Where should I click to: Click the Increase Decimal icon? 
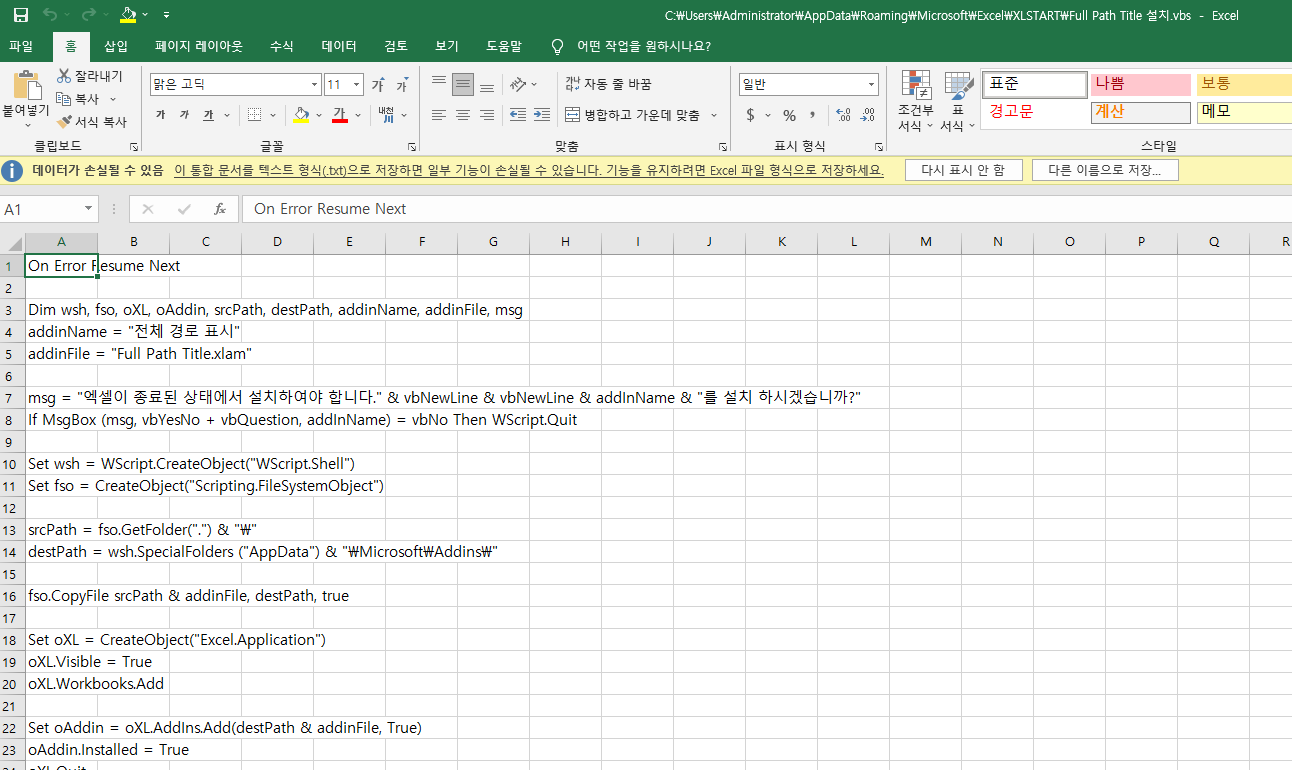click(842, 115)
